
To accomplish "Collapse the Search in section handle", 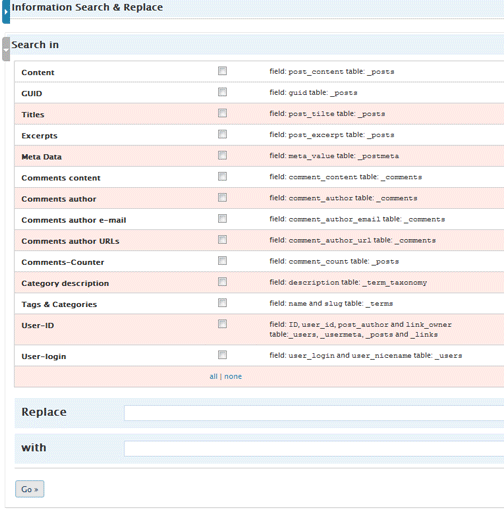I will pos(6,49).
